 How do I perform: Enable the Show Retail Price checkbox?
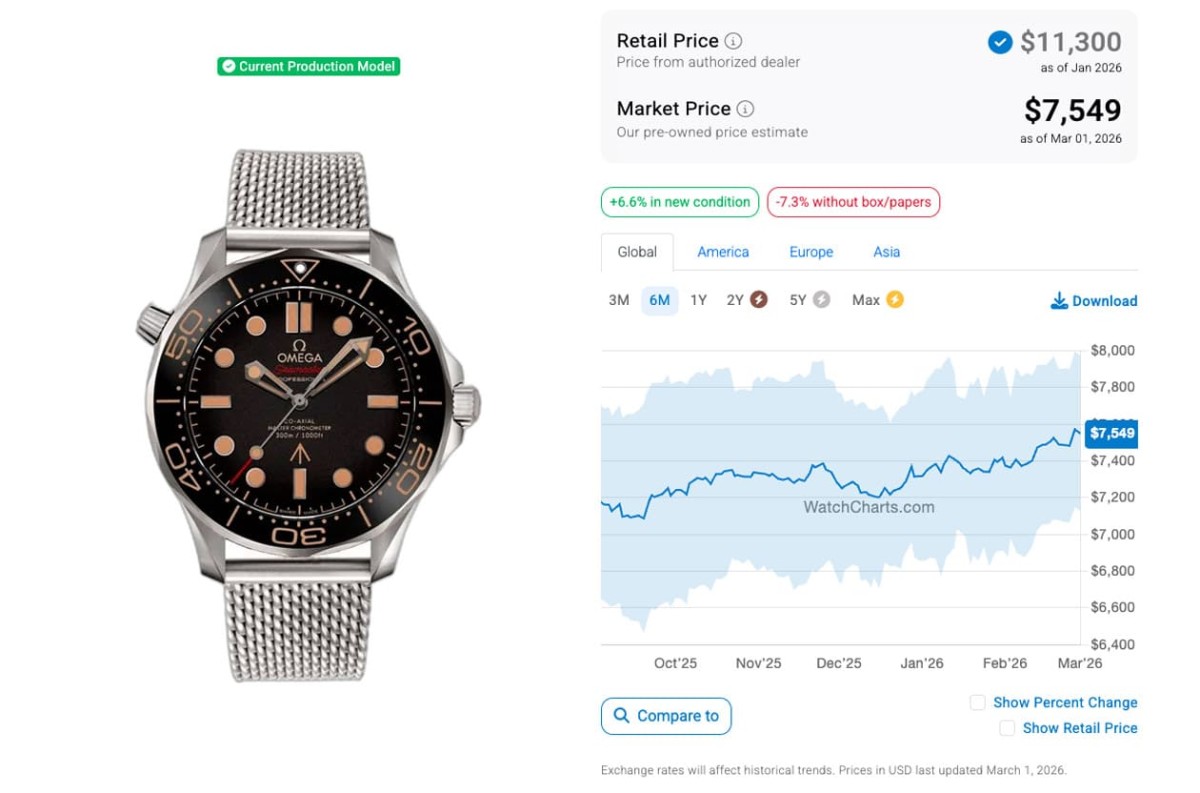click(x=1007, y=728)
